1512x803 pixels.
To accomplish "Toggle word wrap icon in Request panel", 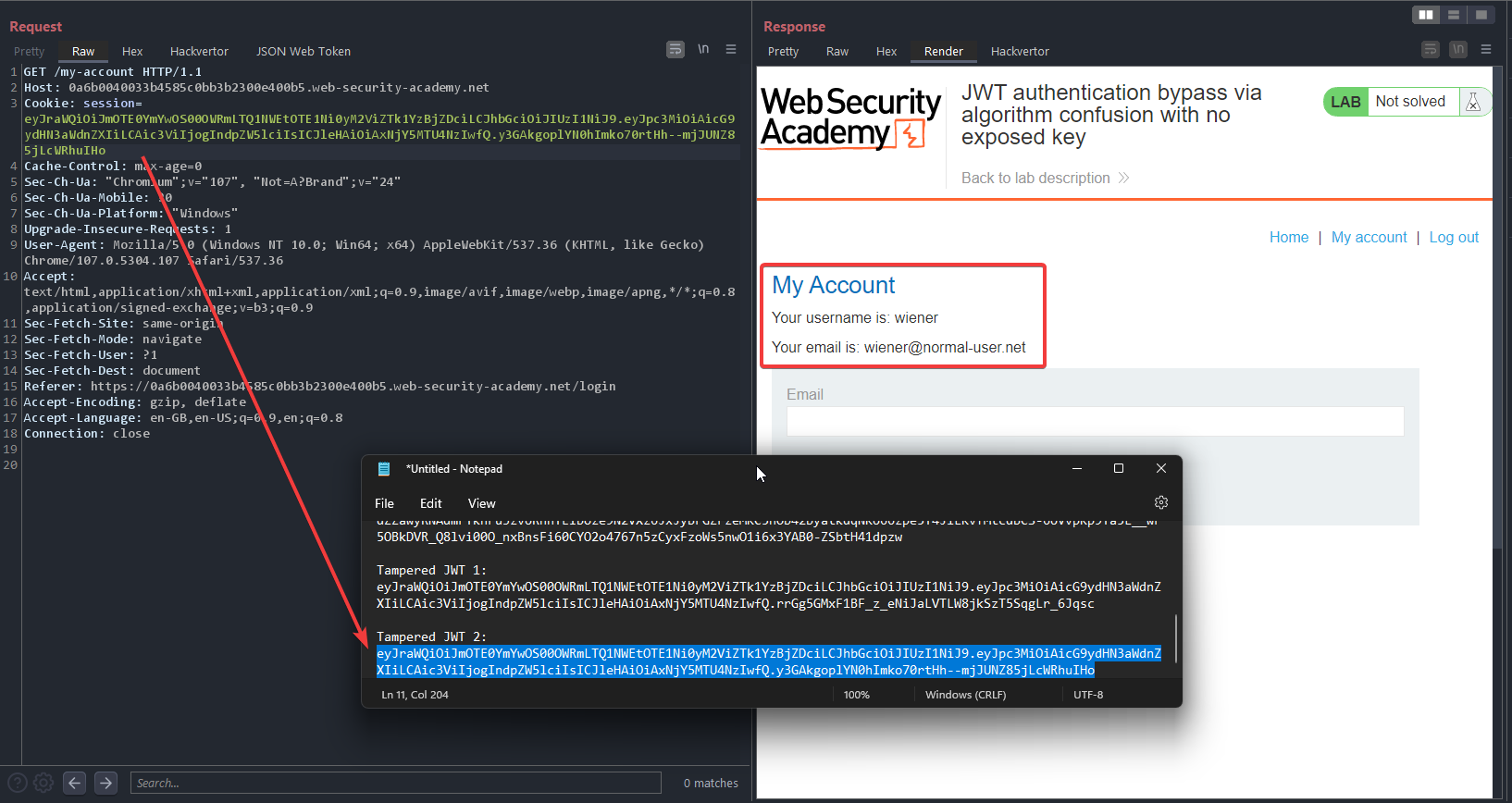I will (x=675, y=50).
